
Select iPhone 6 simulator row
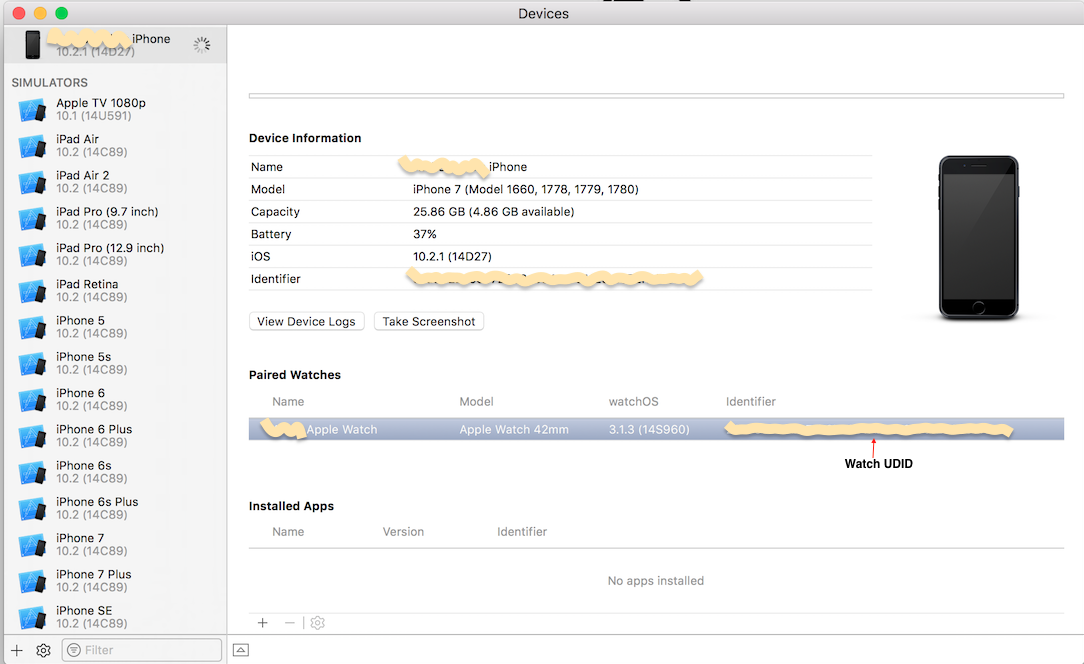point(115,399)
